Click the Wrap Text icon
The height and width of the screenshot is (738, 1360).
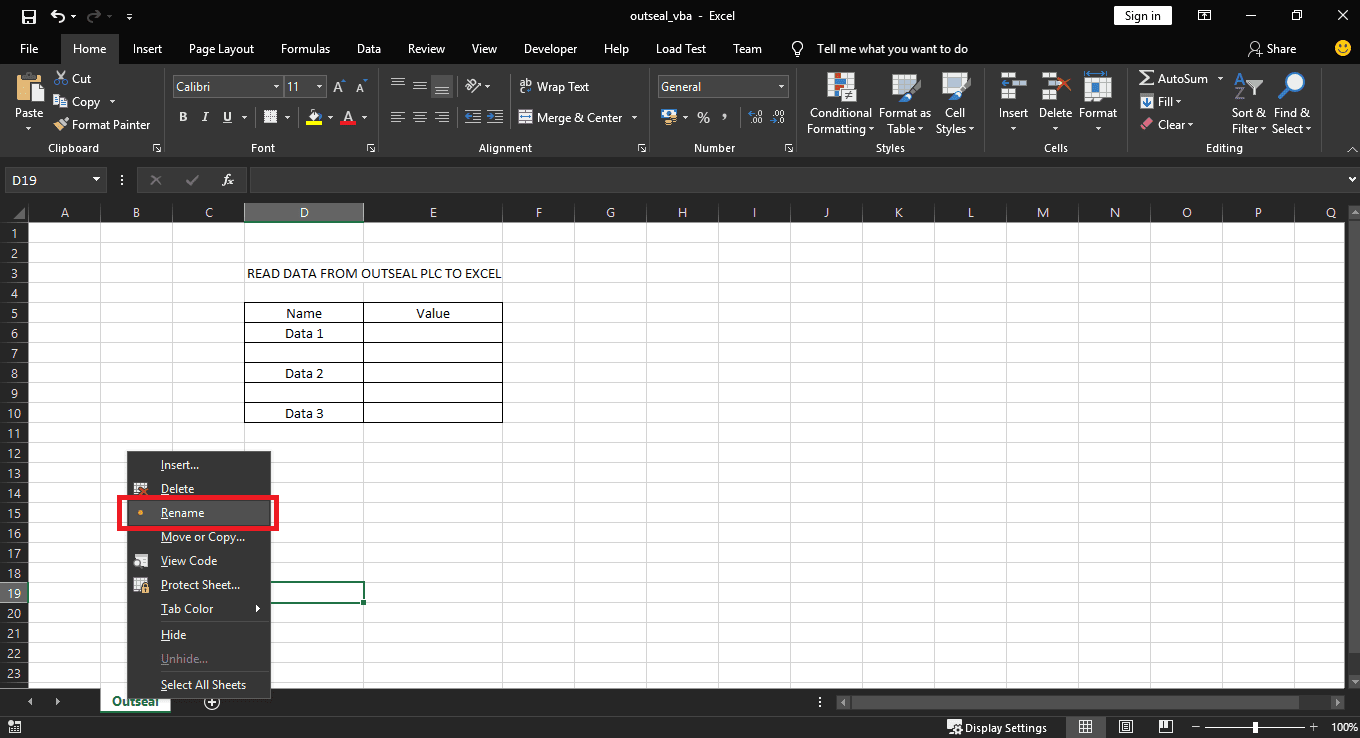pyautogui.click(x=527, y=86)
